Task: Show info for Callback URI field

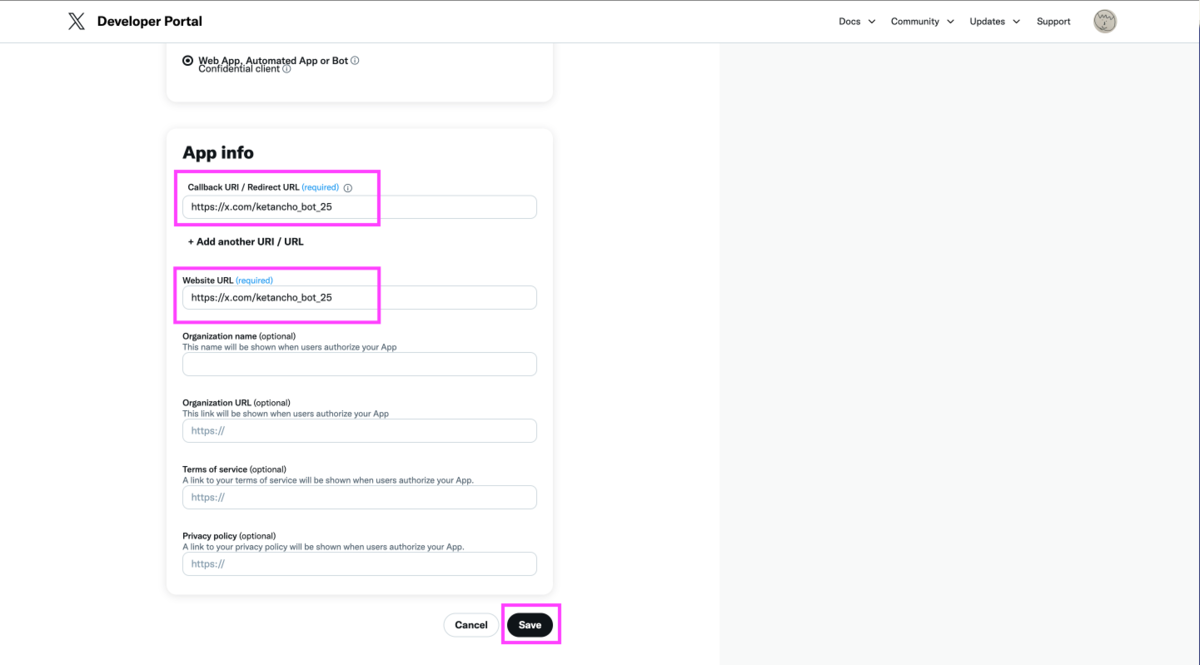Action: click(x=348, y=188)
